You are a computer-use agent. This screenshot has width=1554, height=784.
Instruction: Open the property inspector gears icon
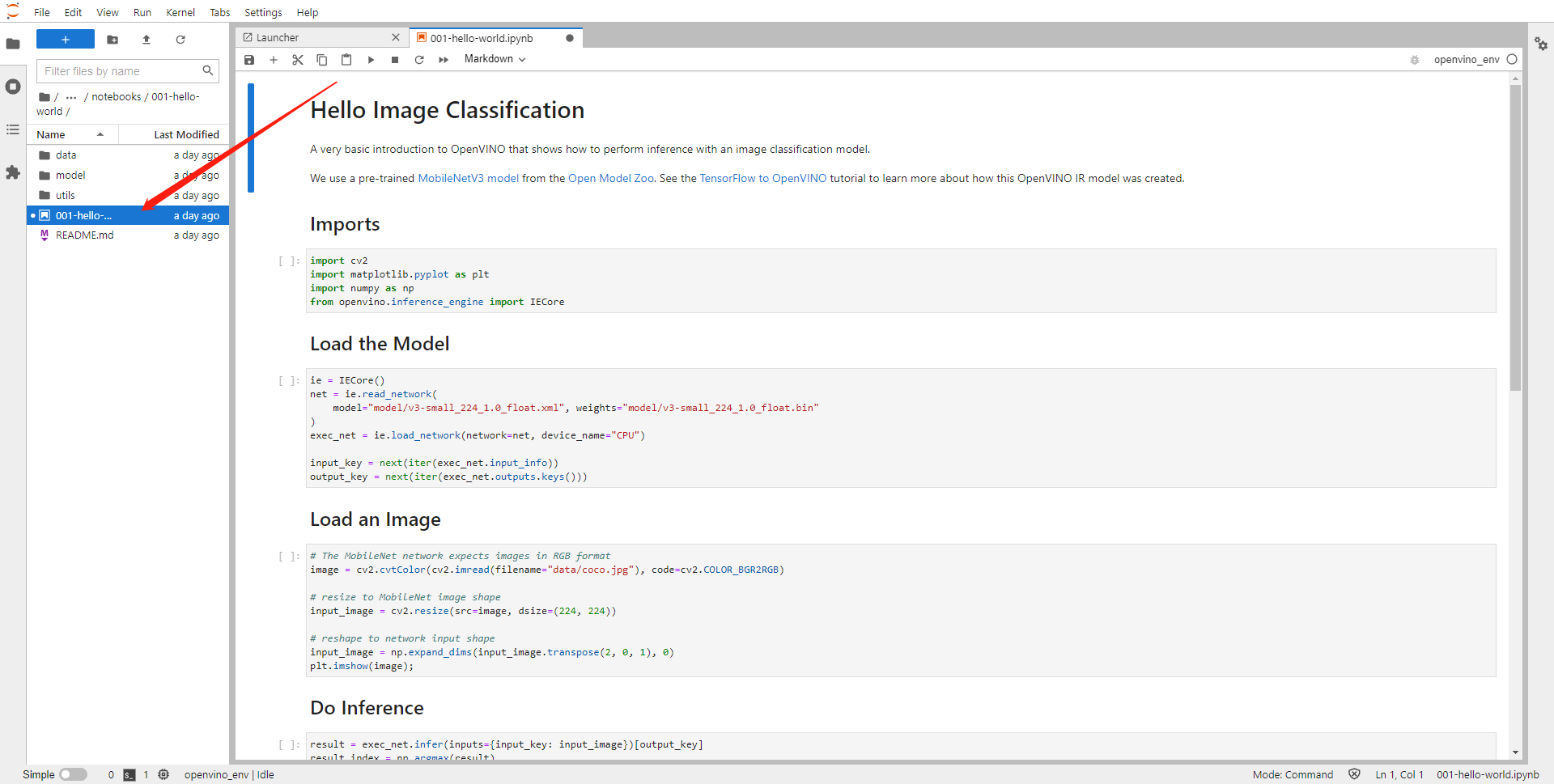tap(1541, 44)
